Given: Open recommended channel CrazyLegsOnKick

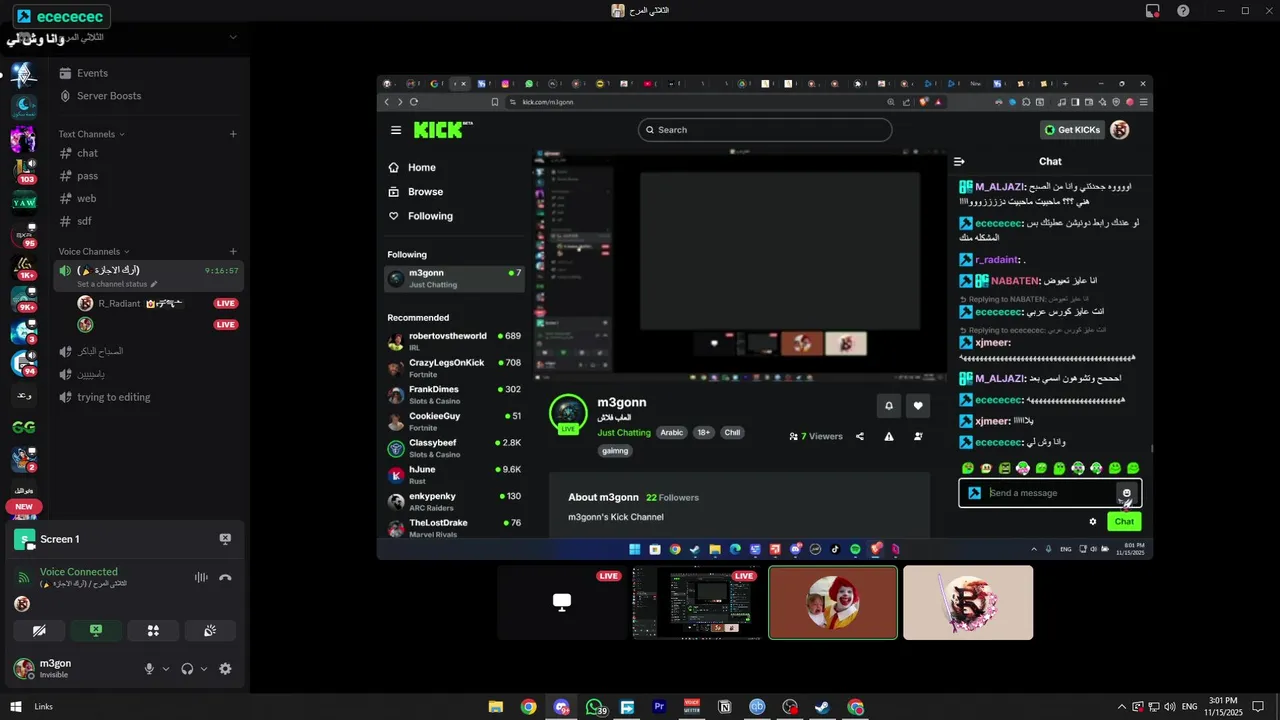Looking at the screenshot, I should [x=455, y=368].
